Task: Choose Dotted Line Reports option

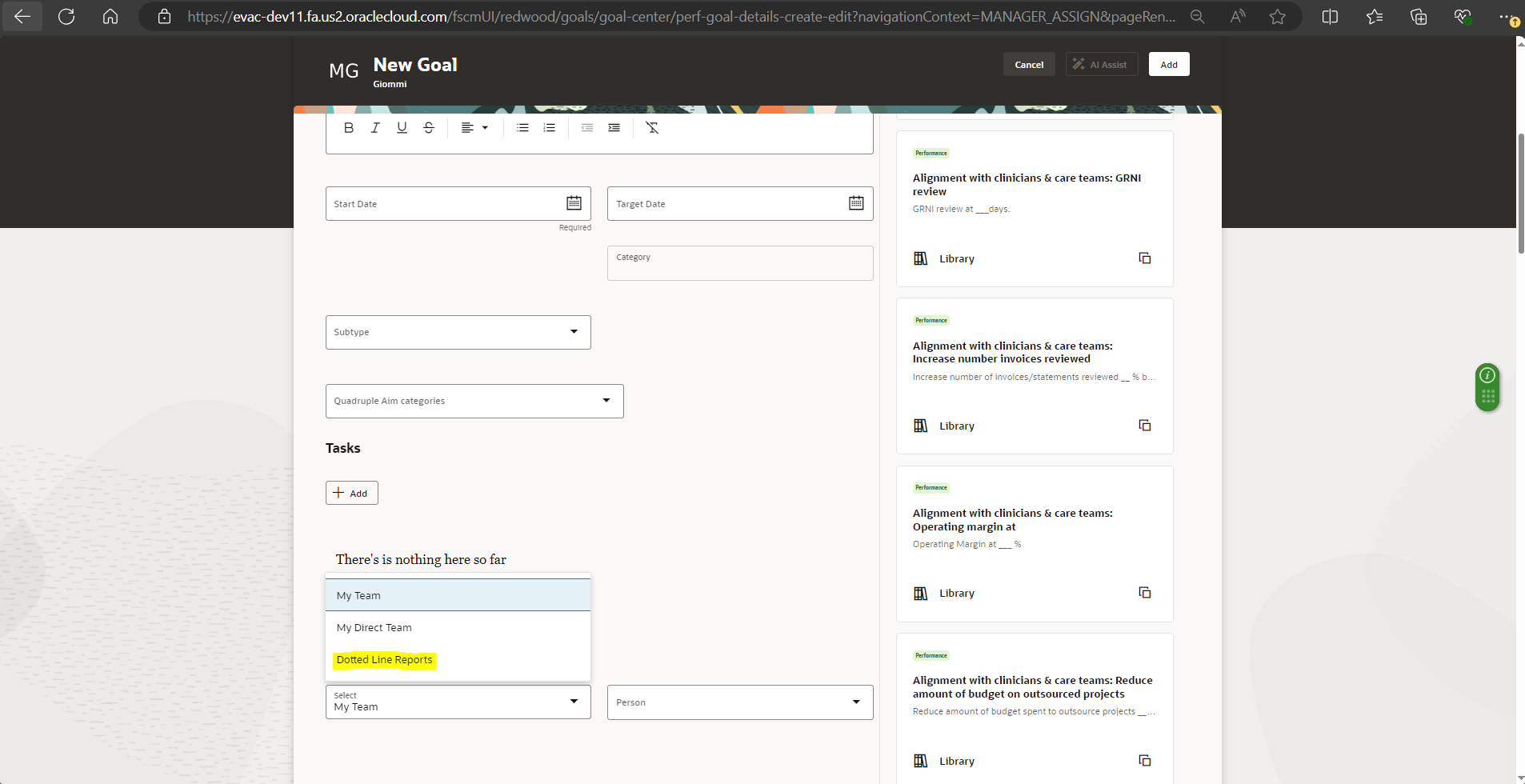Action: pyautogui.click(x=458, y=660)
